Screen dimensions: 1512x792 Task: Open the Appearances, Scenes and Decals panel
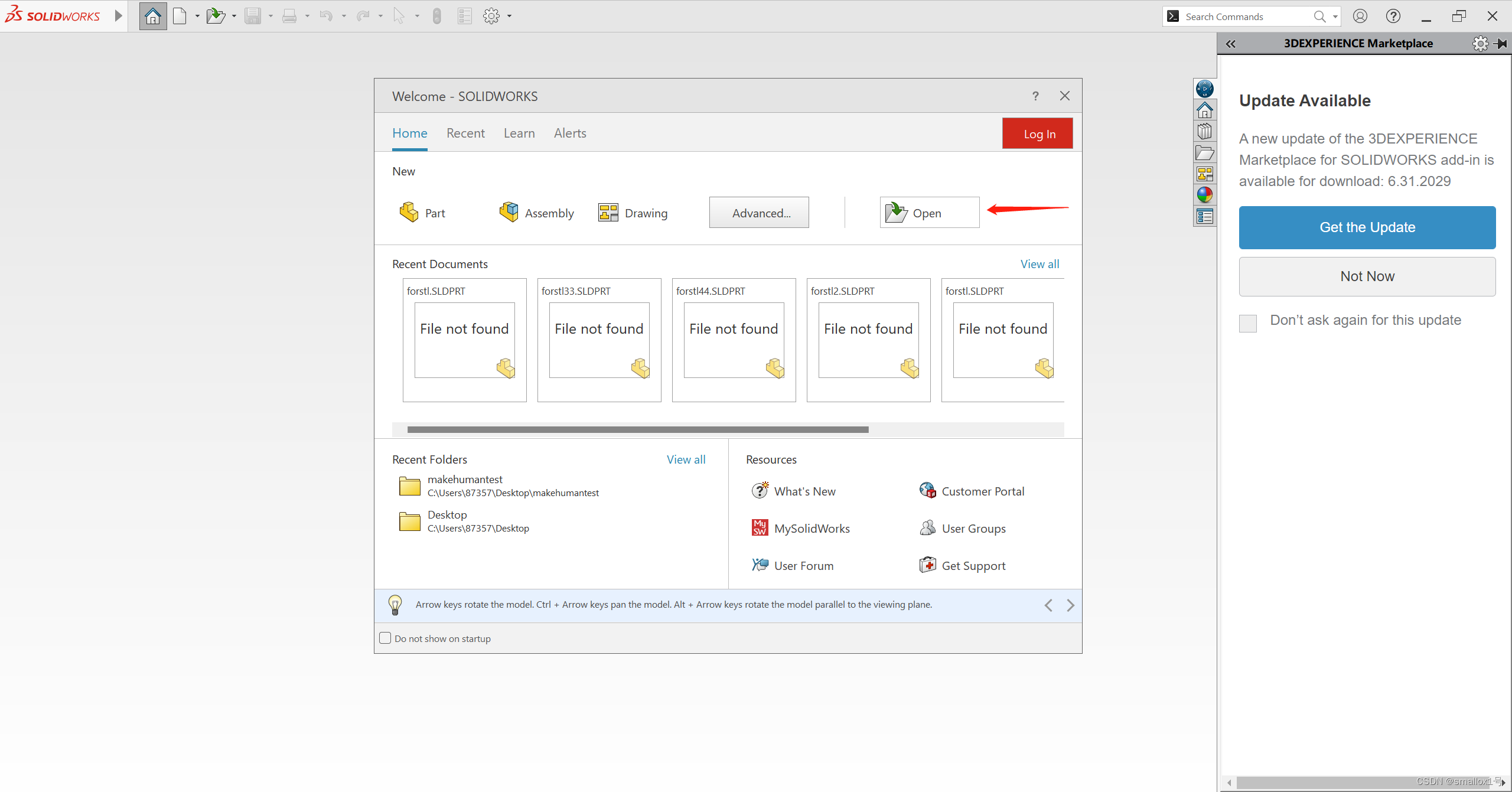click(1205, 194)
